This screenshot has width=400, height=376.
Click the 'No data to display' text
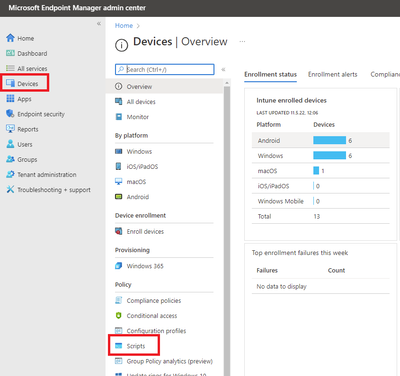pos(281,286)
